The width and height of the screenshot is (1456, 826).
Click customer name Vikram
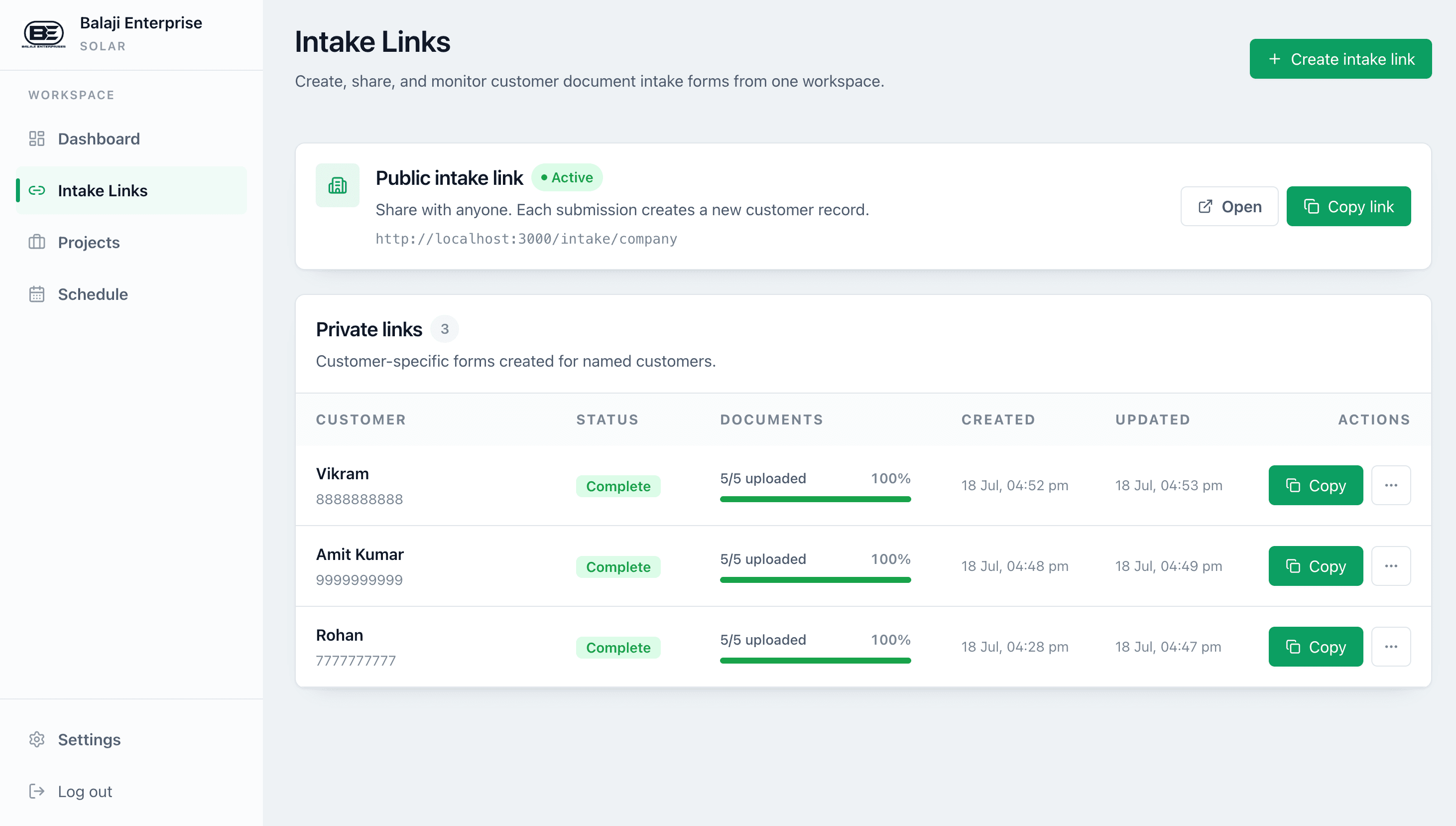(x=343, y=474)
